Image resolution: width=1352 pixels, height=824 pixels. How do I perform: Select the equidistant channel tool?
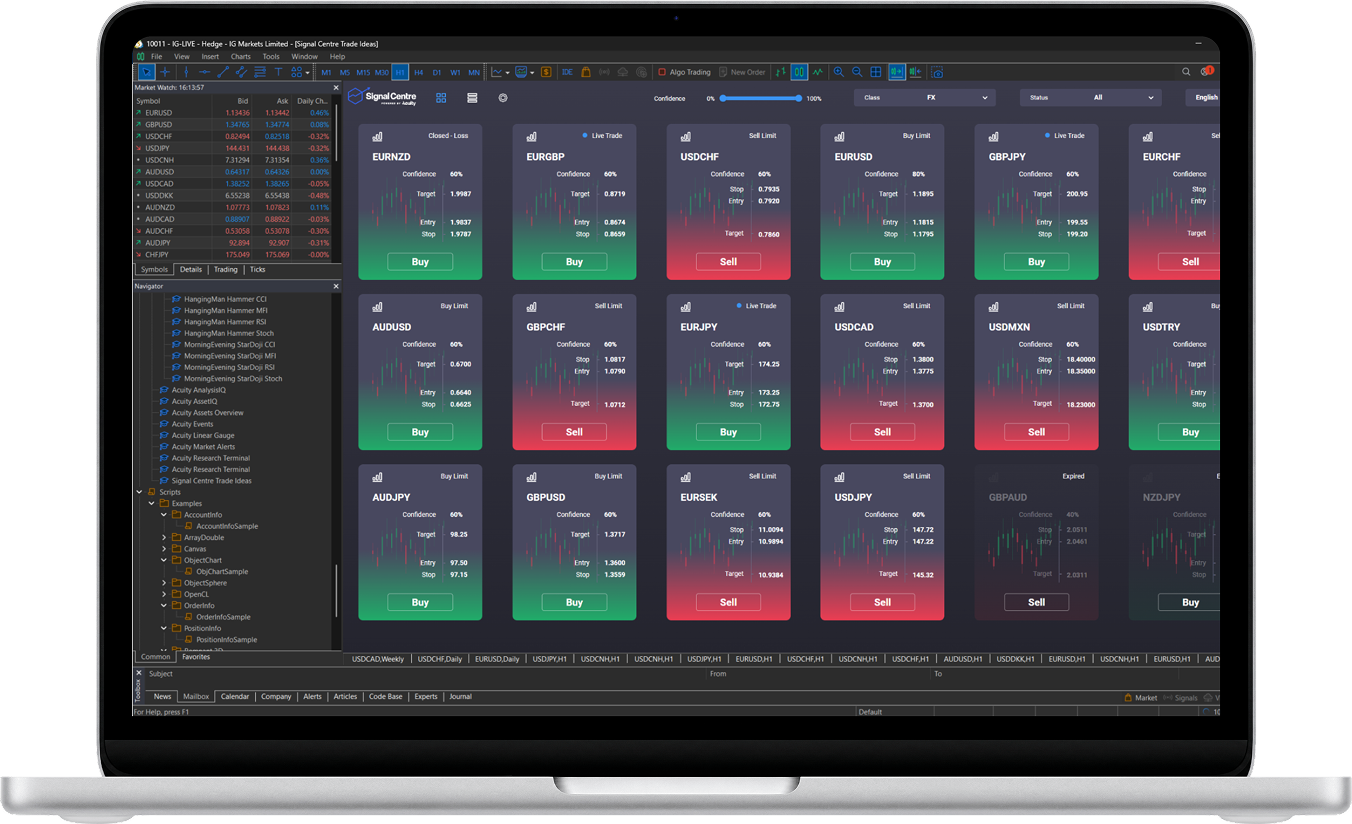(241, 72)
